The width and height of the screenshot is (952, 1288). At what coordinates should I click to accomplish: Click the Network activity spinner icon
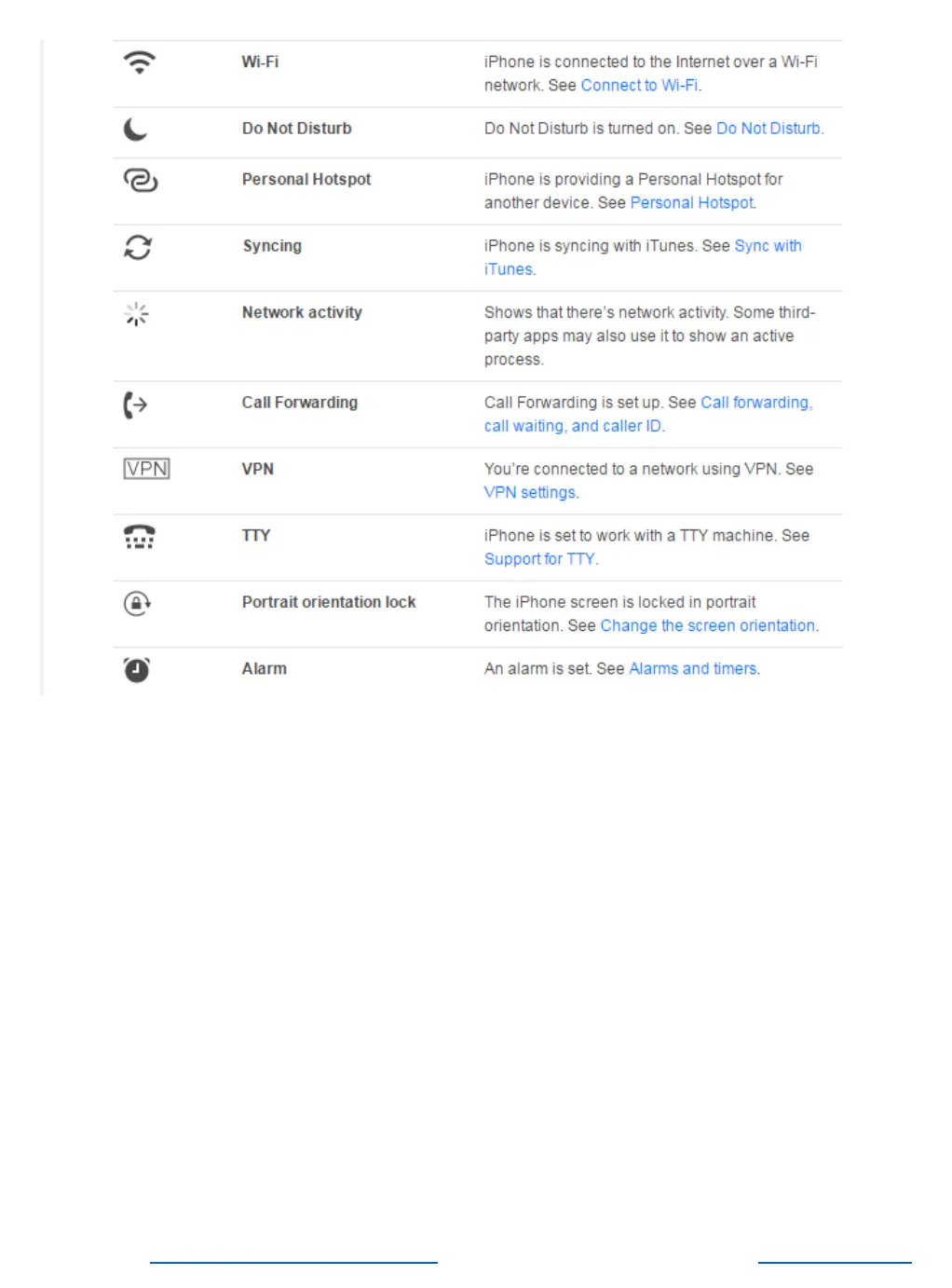137,314
